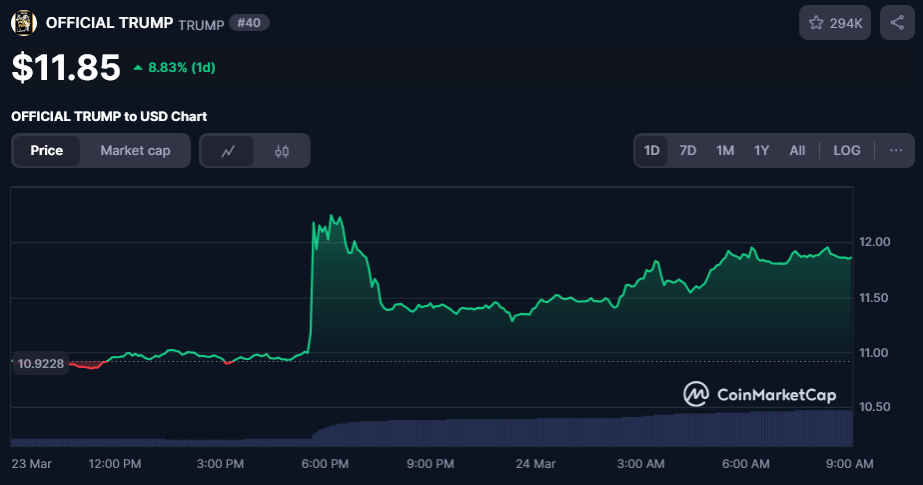Open the share icon button

click(x=897, y=23)
